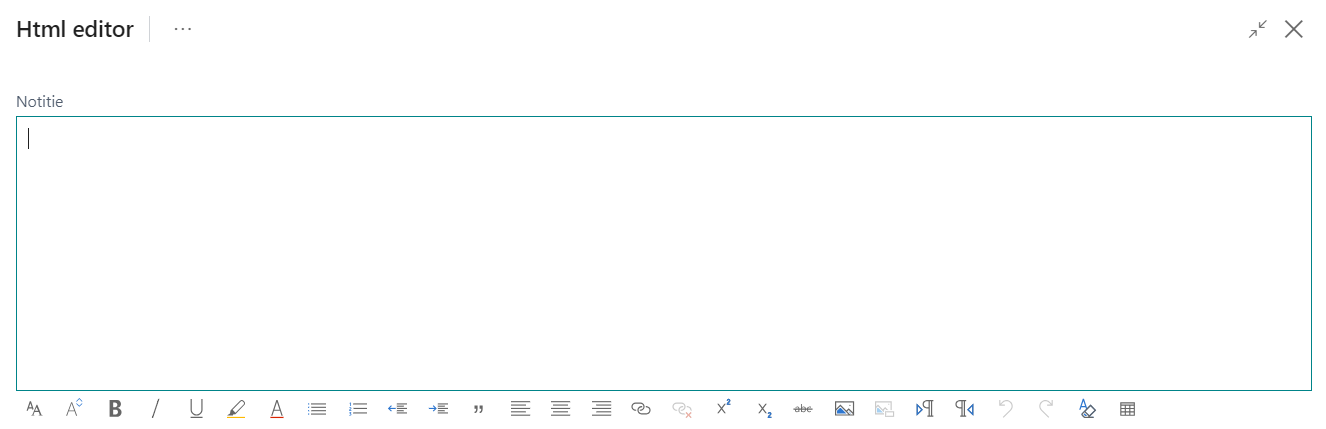Insert an image into the note
The width and height of the screenshot is (1326, 429).
[844, 408]
